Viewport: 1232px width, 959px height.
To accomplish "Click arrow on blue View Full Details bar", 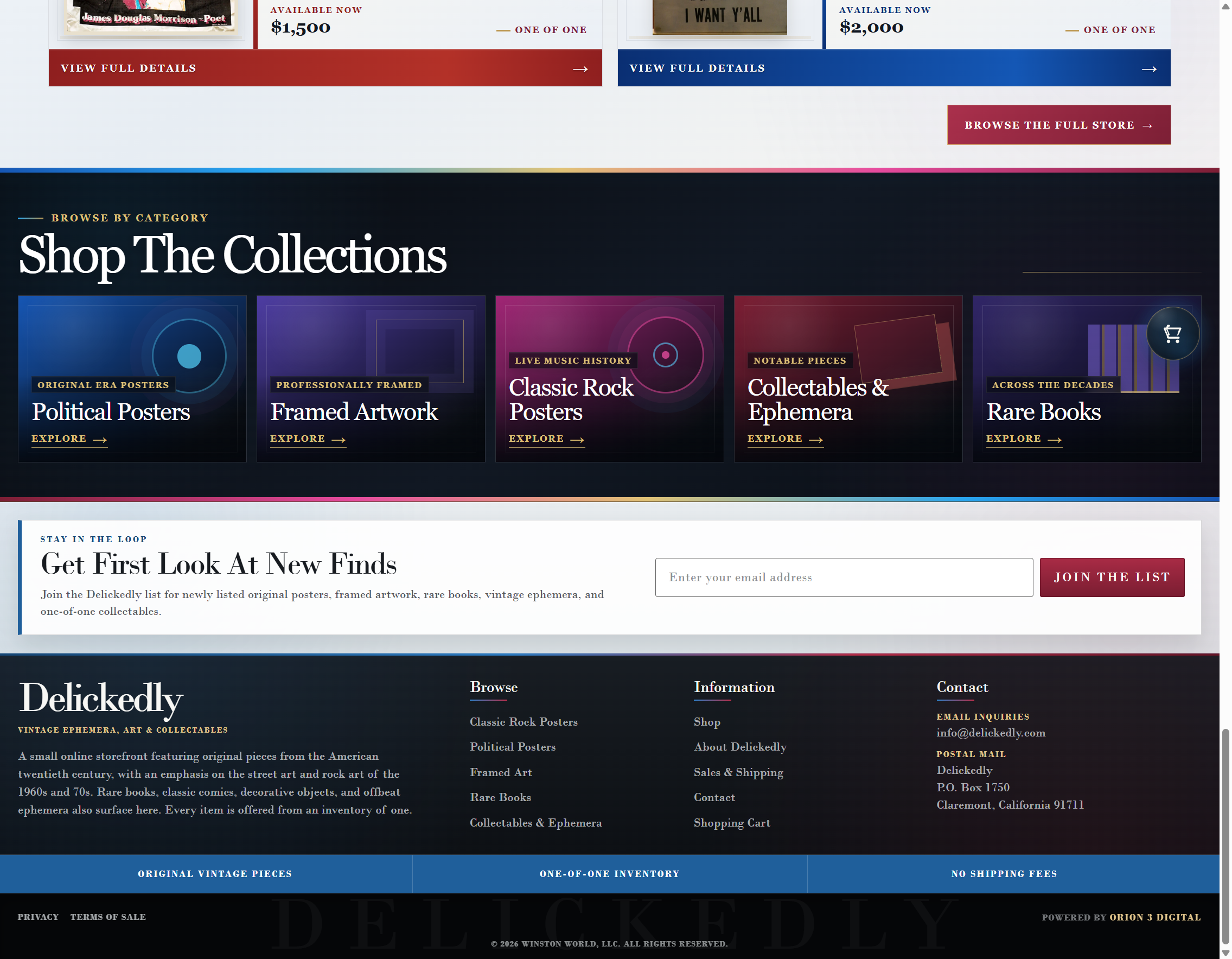I will coord(1148,69).
